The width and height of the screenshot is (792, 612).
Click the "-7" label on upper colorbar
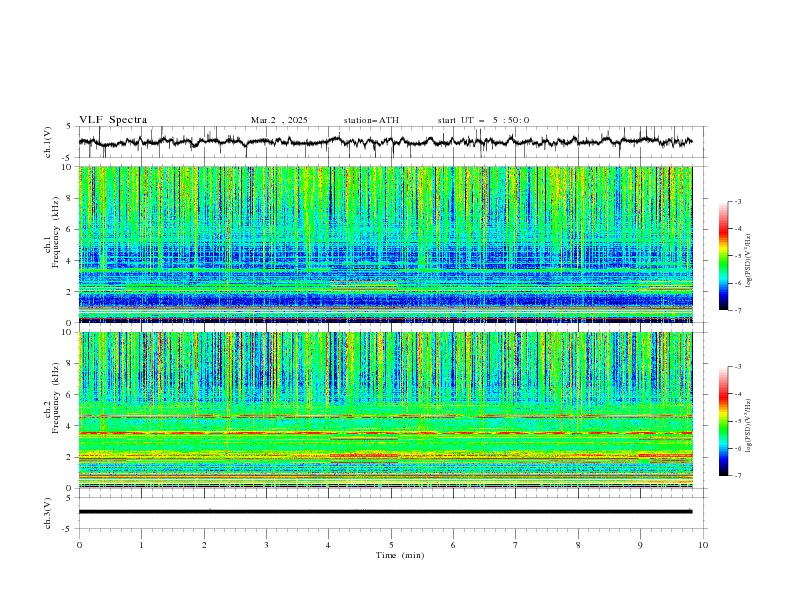[x=737, y=310]
